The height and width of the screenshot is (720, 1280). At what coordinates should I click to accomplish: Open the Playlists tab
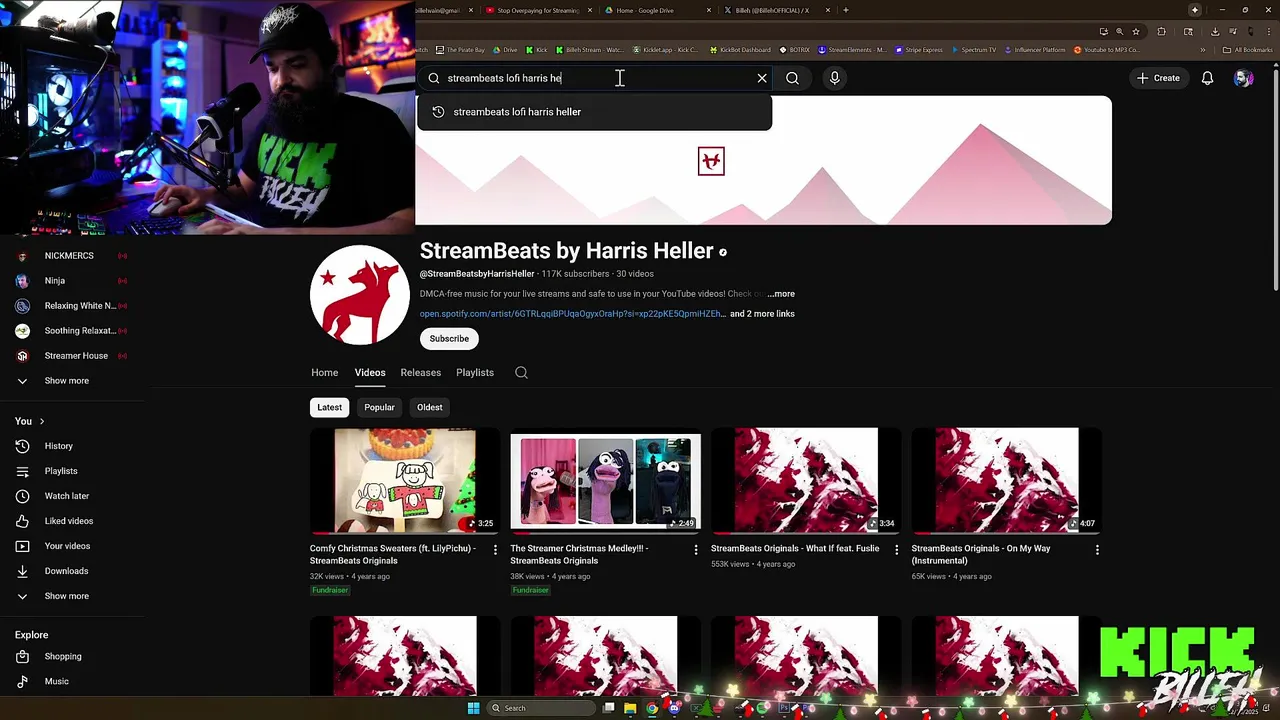pos(475,372)
